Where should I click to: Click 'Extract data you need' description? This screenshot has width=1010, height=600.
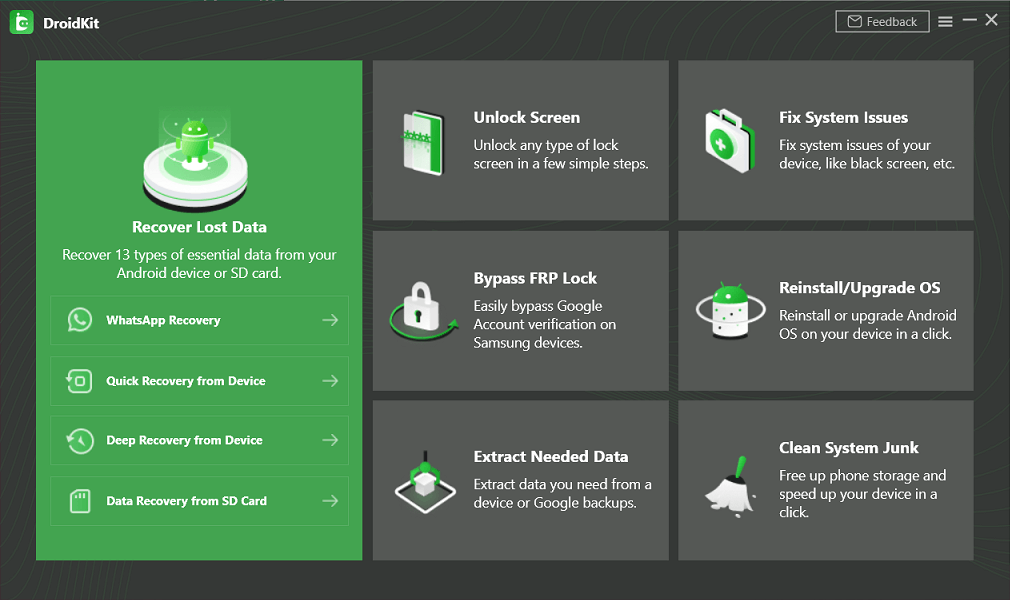562,493
